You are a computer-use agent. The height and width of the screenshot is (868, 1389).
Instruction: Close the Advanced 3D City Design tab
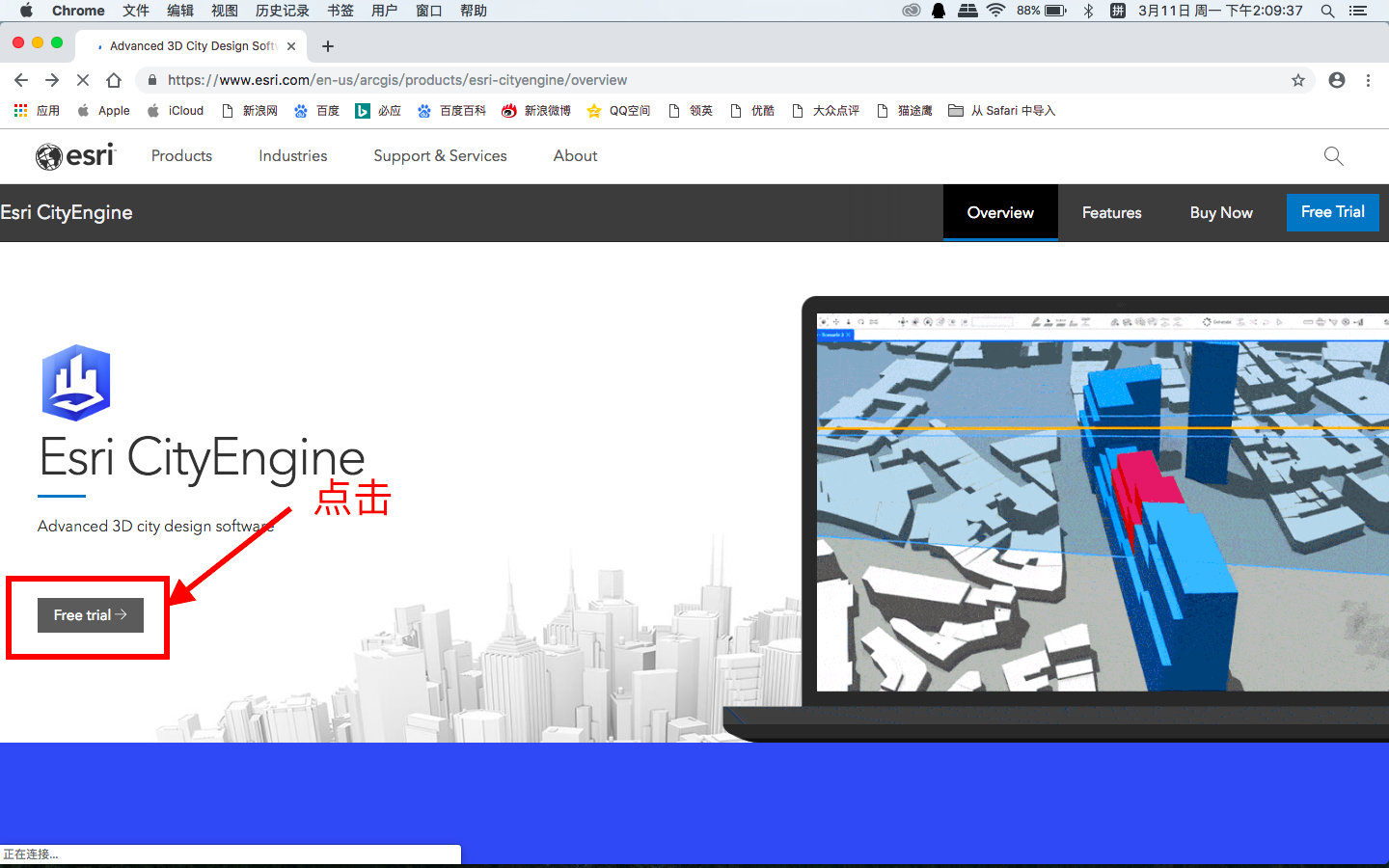(291, 46)
